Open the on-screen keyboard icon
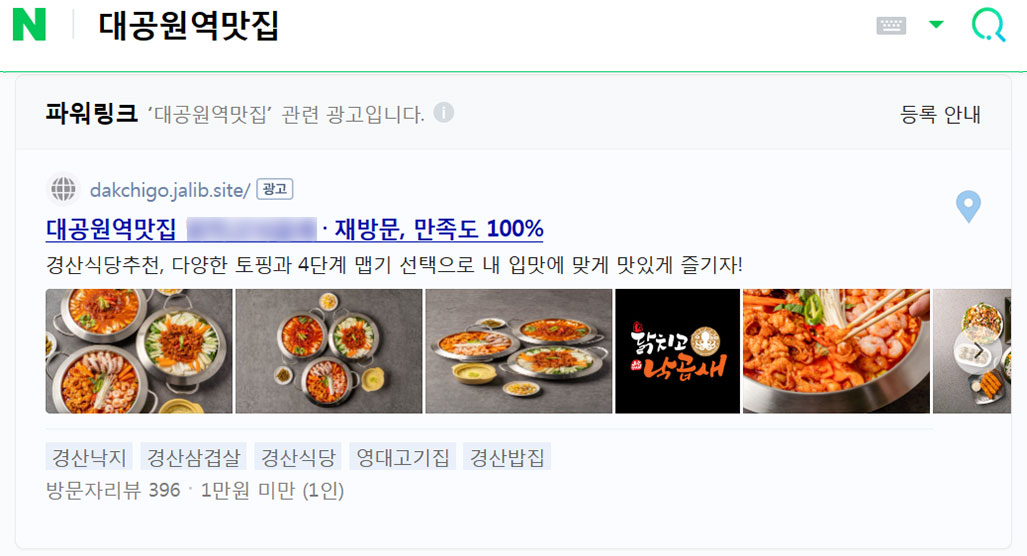 [x=891, y=26]
